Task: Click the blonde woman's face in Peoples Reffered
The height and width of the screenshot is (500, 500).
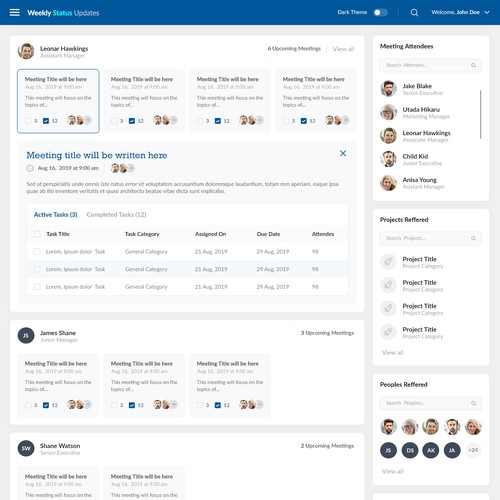Action: (473, 427)
